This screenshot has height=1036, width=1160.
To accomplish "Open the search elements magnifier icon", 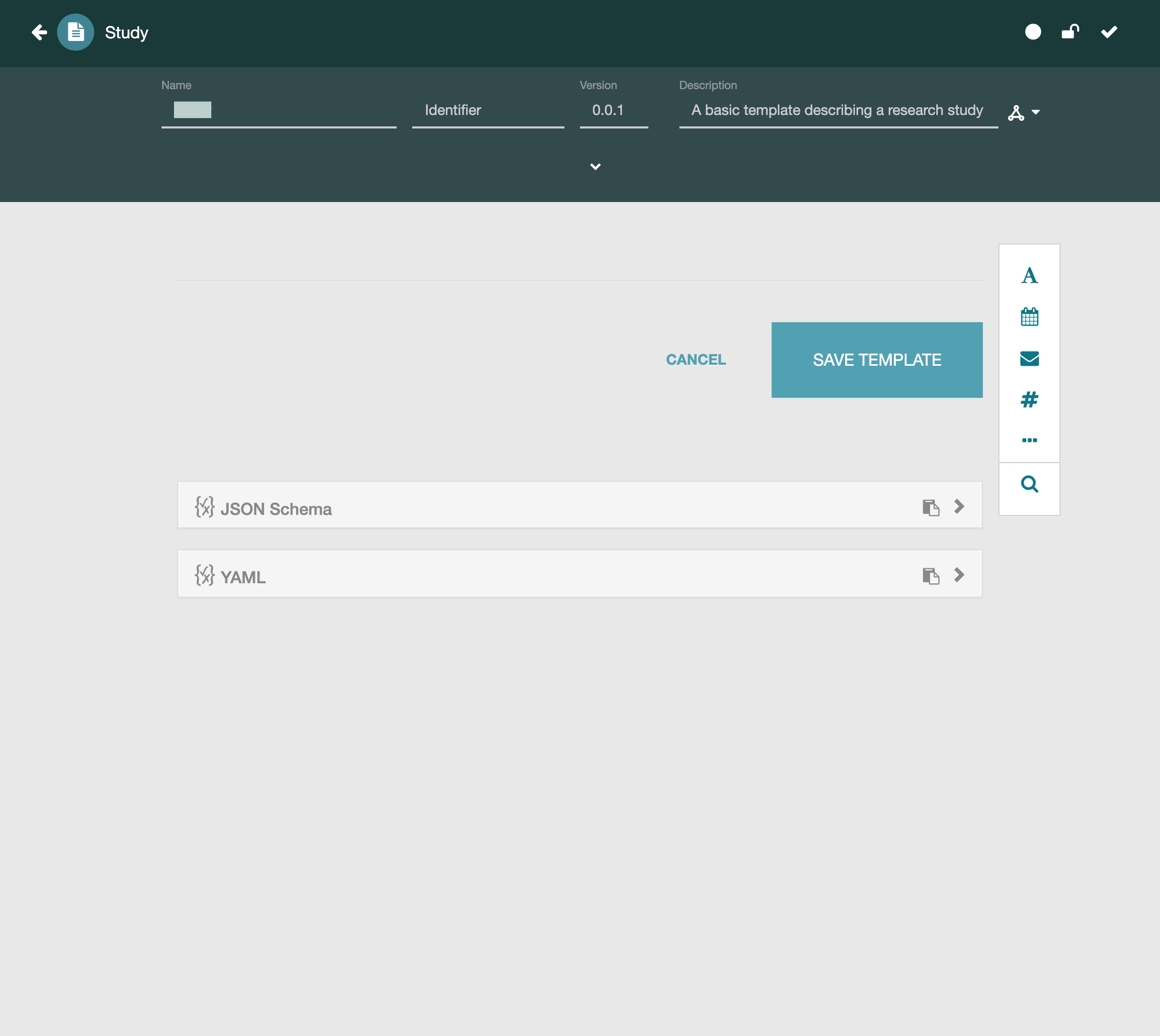I will (x=1029, y=484).
